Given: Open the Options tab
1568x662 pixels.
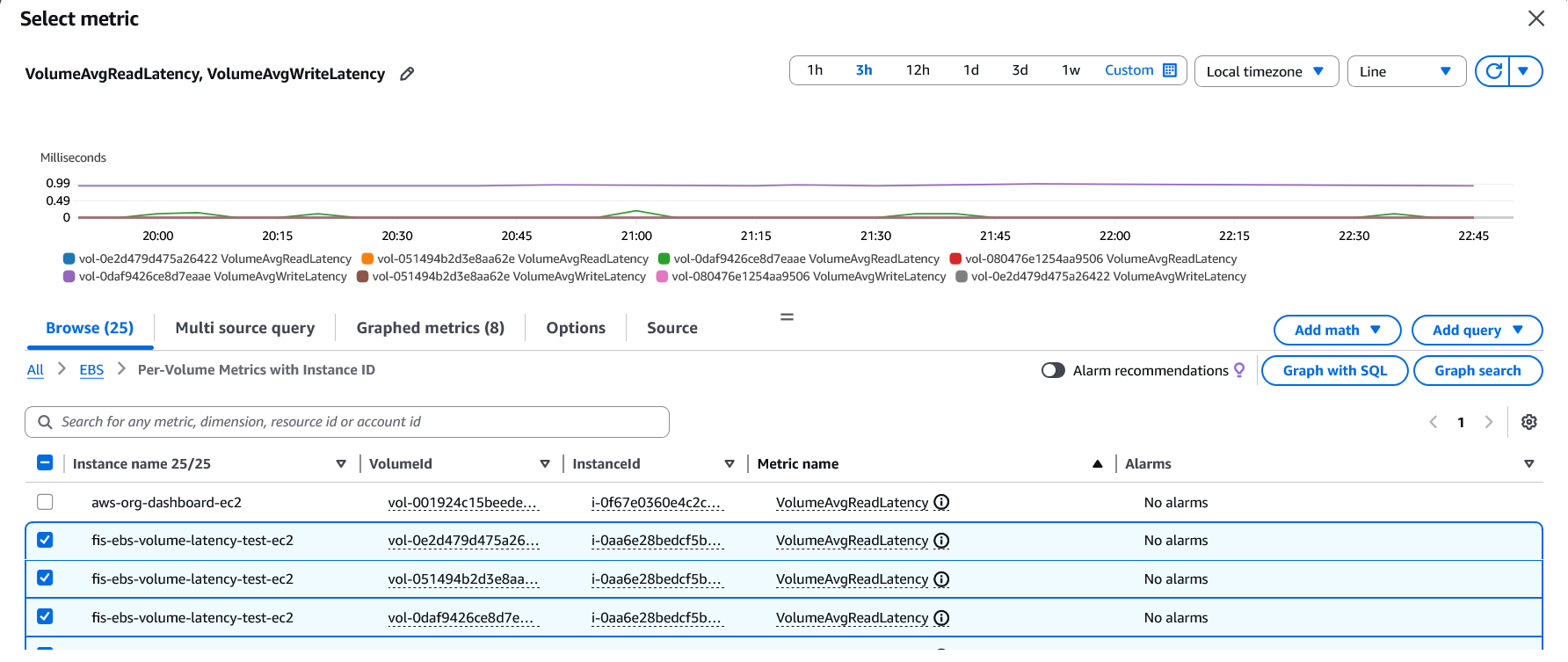Looking at the screenshot, I should click(x=576, y=328).
